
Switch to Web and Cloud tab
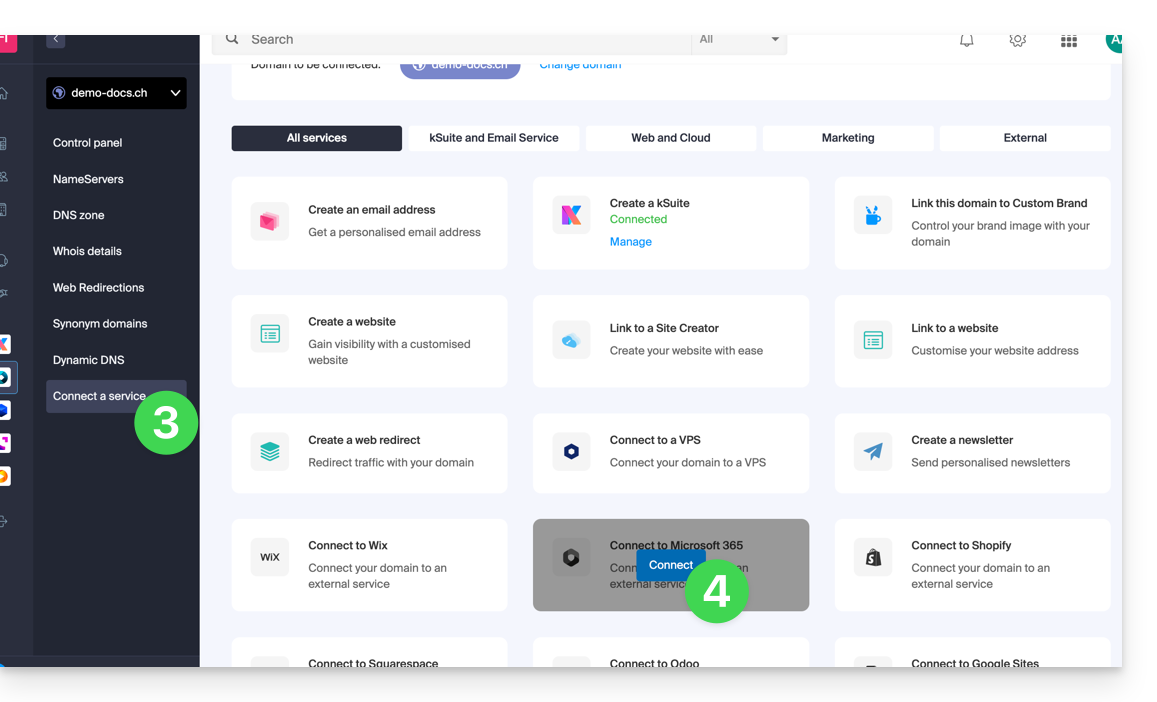671,138
